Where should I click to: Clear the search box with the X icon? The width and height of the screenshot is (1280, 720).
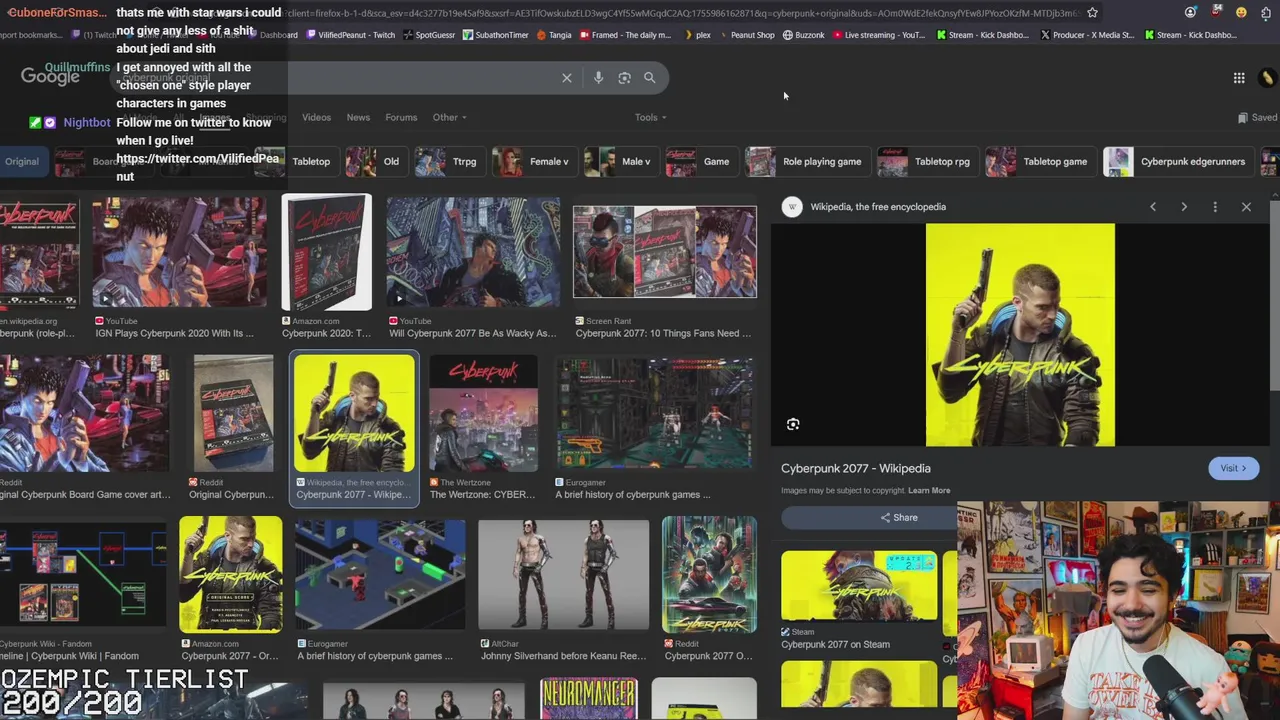567,78
